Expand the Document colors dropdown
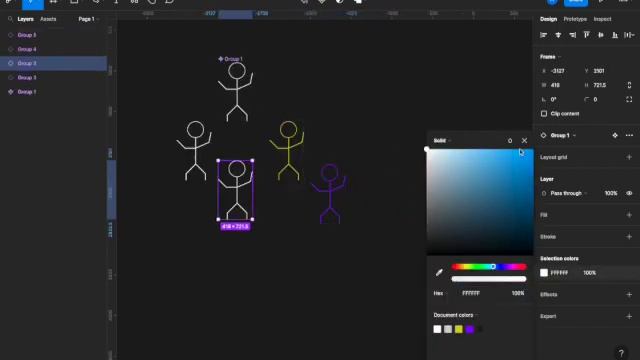Screen dimensions: 640x360 (456, 315)
